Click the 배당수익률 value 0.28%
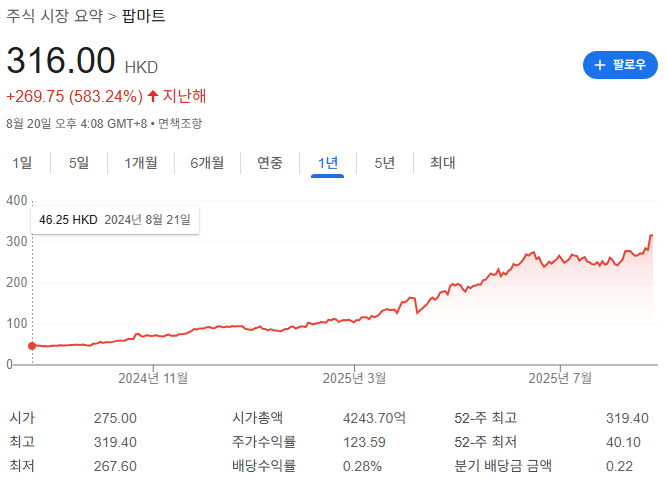This screenshot has width=667, height=485. pyautogui.click(x=362, y=466)
